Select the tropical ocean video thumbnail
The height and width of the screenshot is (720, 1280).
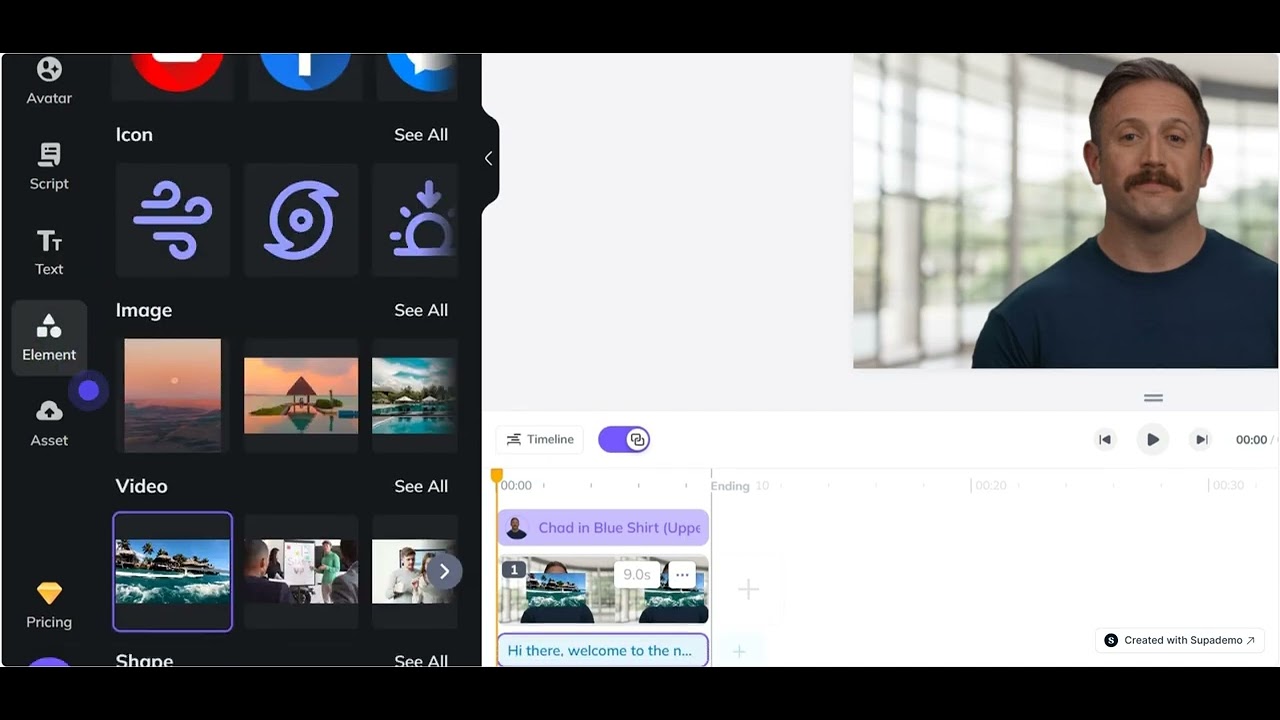(173, 572)
